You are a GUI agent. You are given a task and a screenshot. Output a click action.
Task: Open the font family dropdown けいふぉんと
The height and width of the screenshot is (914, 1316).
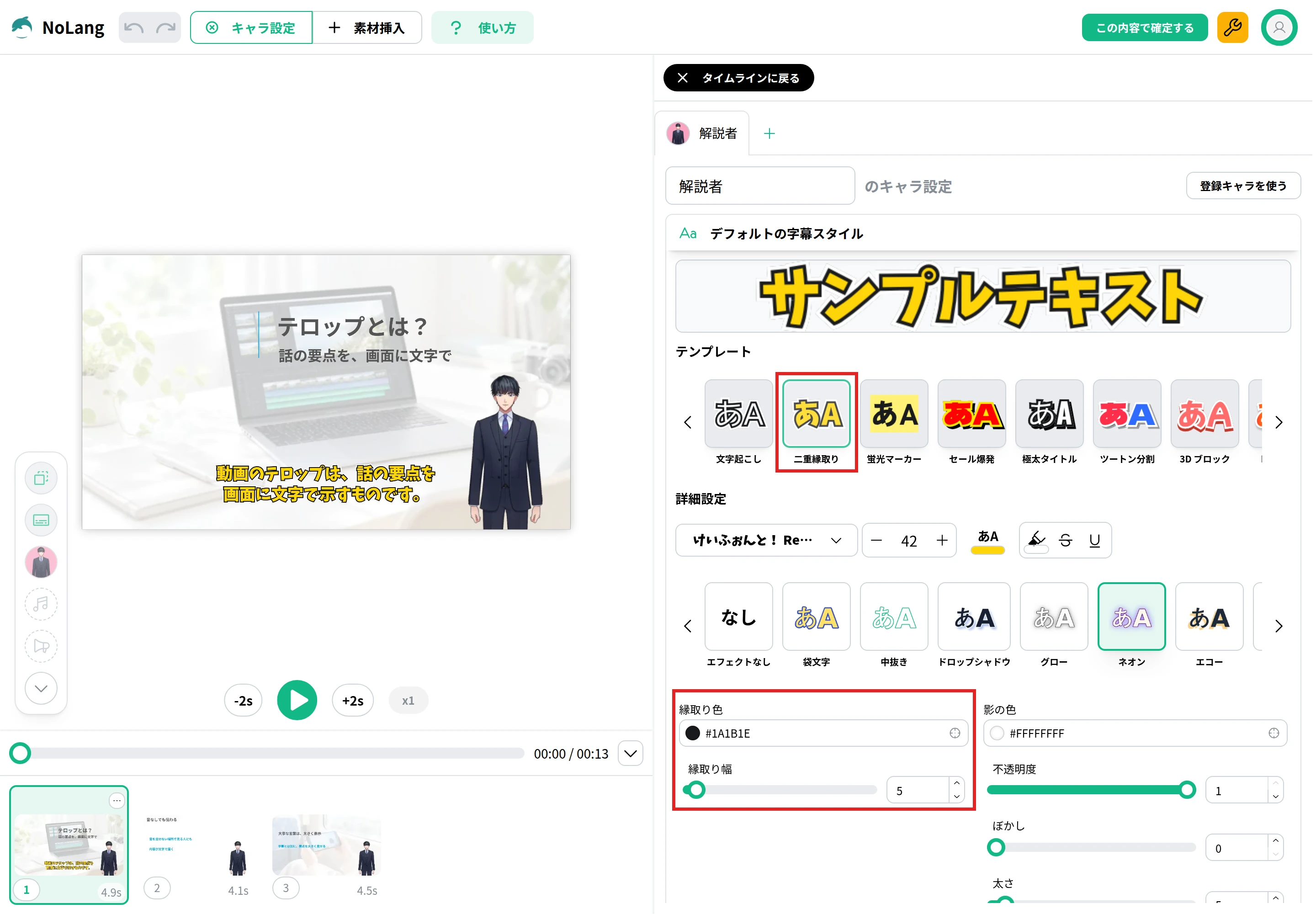pos(766,539)
